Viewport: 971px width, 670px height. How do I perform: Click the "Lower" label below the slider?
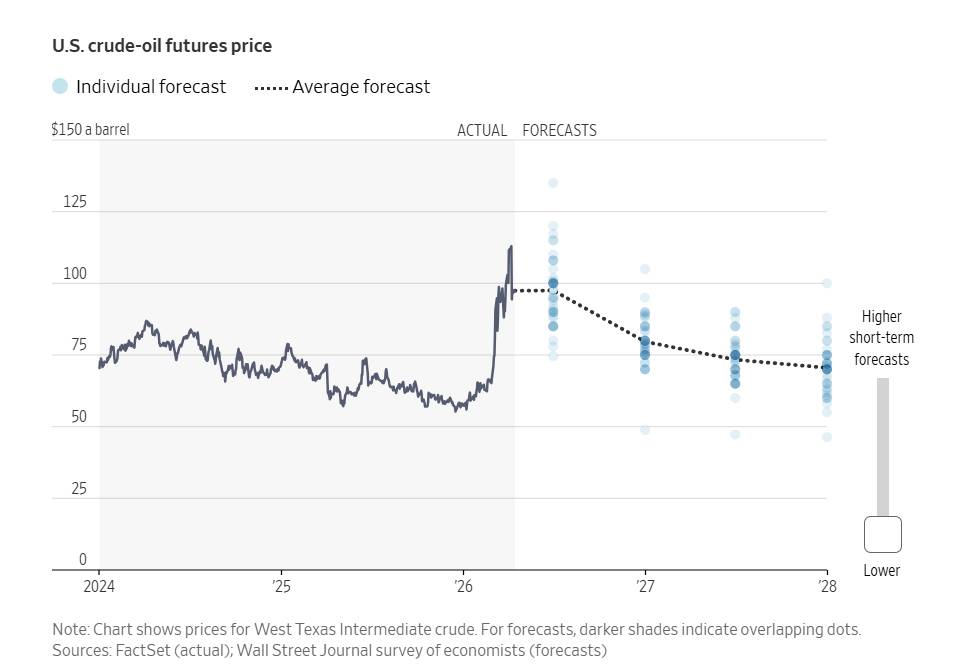[882, 570]
